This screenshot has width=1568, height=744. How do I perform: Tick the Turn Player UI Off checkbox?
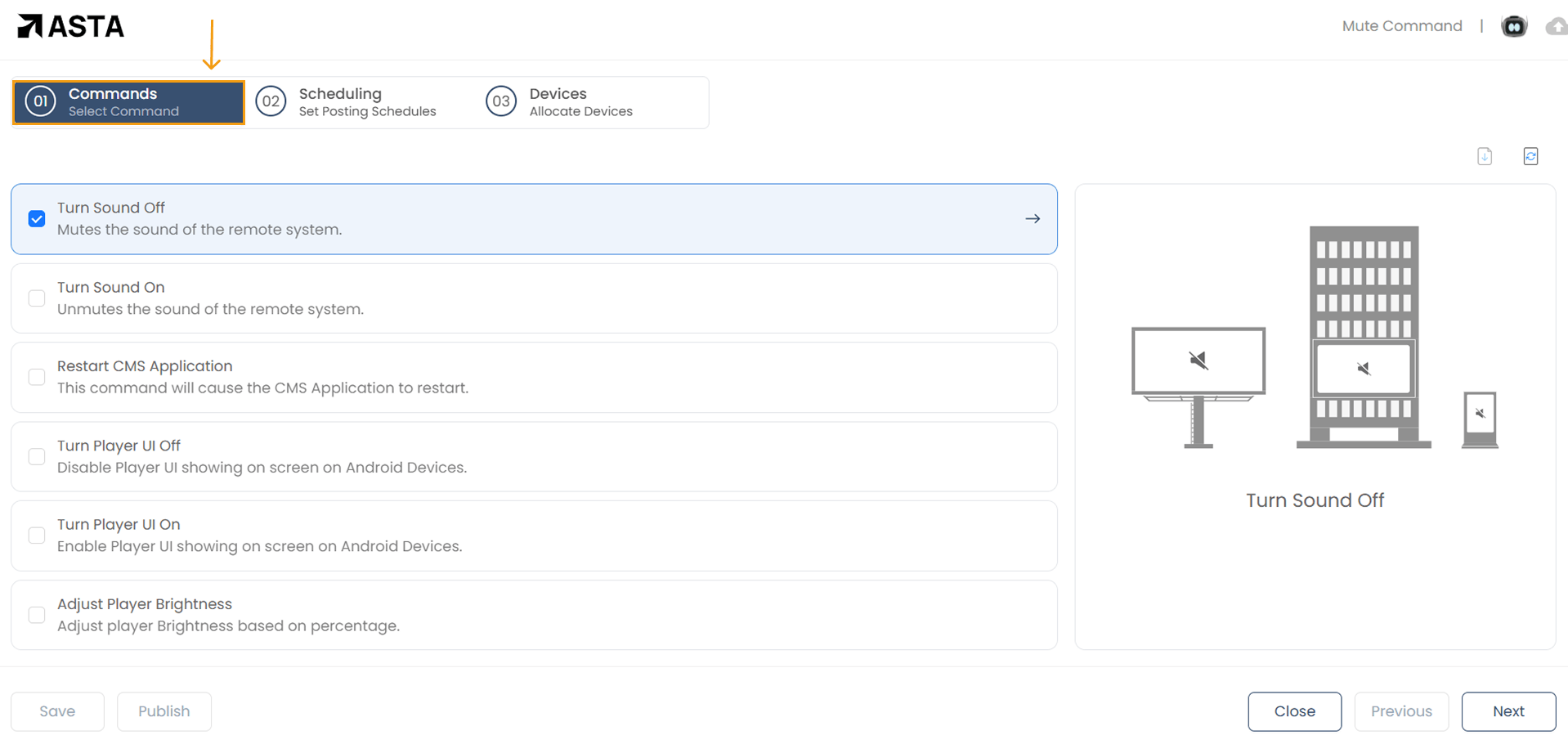point(37,456)
